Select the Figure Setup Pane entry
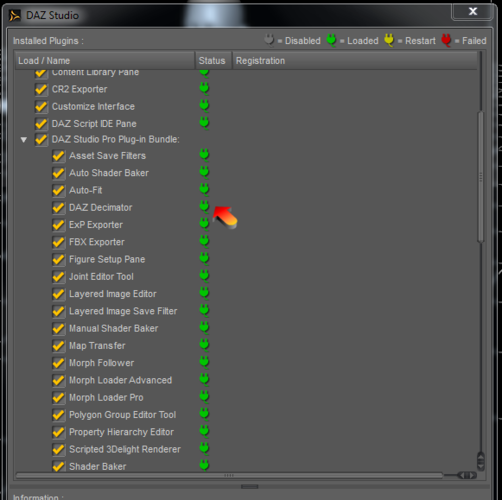Image resolution: width=502 pixels, height=500 pixels. pyautogui.click(x=107, y=259)
